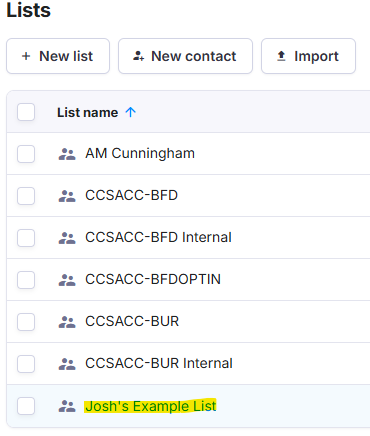This screenshot has height=436, width=370.
Task: Open the Import contacts button
Action: pyautogui.click(x=308, y=56)
